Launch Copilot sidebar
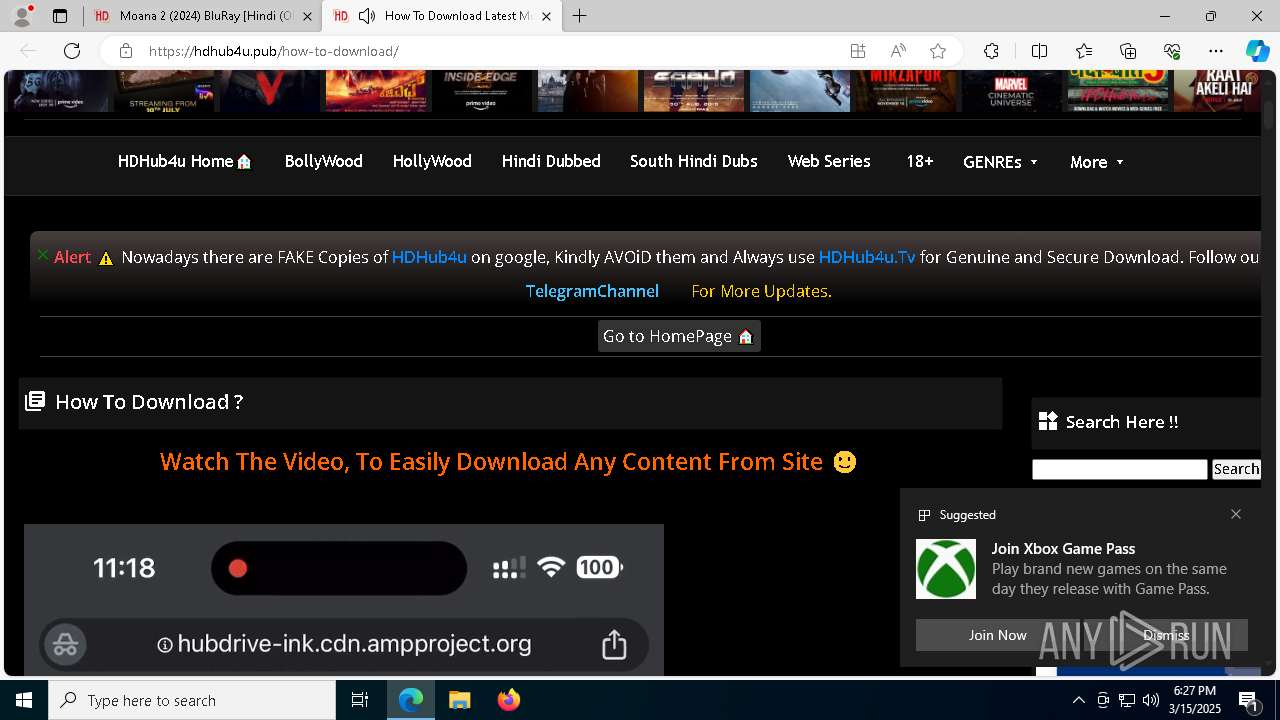 point(1257,51)
